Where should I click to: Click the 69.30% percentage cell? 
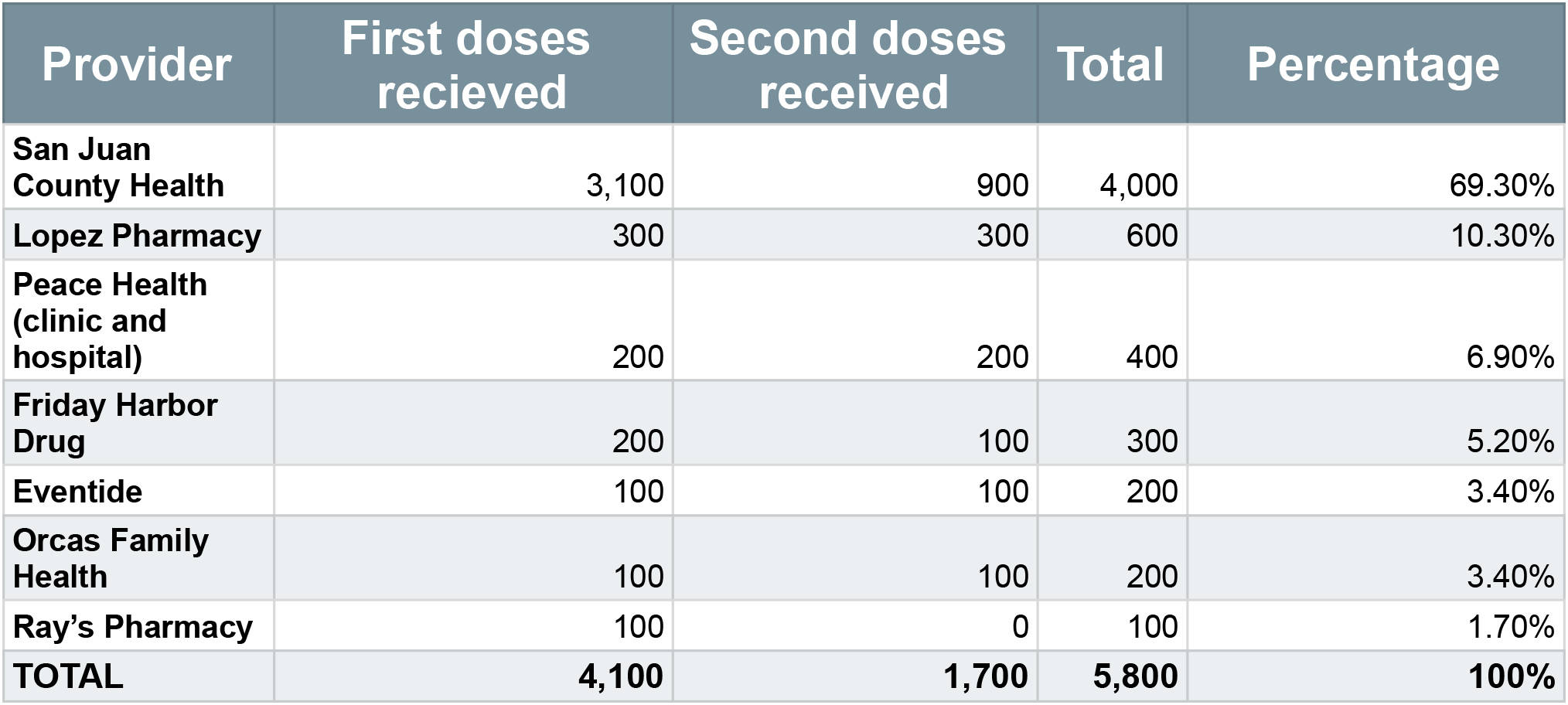pyautogui.click(x=1502, y=186)
